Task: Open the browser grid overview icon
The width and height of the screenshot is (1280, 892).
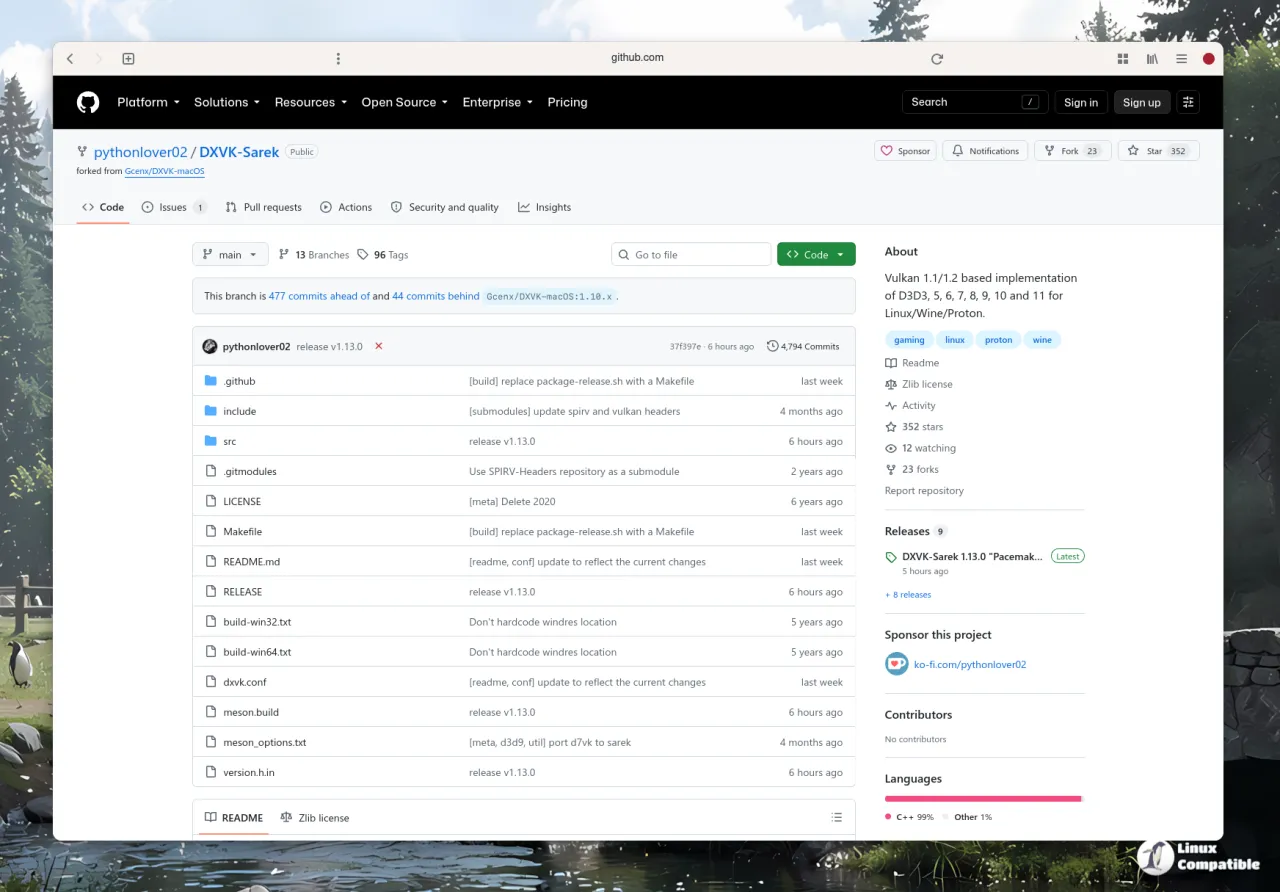Action: pos(1123,59)
